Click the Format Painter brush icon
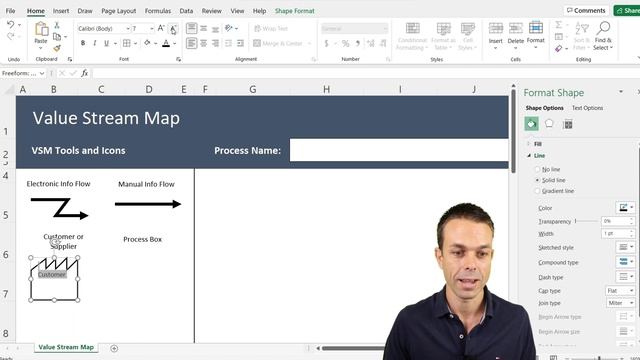The image size is (640, 360). click(57, 48)
